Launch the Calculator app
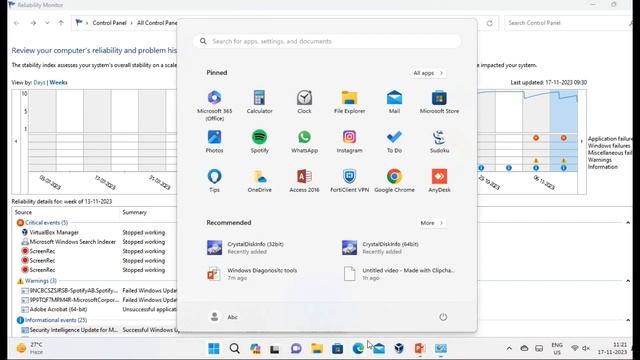640x360 pixels. 259,102
